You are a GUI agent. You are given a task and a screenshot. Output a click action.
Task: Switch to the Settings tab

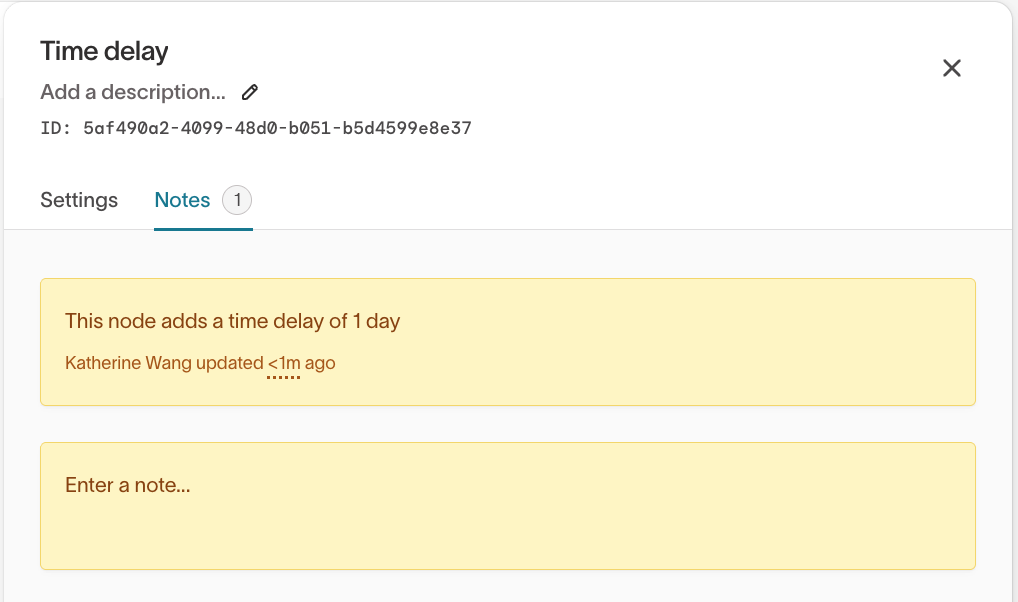click(79, 200)
